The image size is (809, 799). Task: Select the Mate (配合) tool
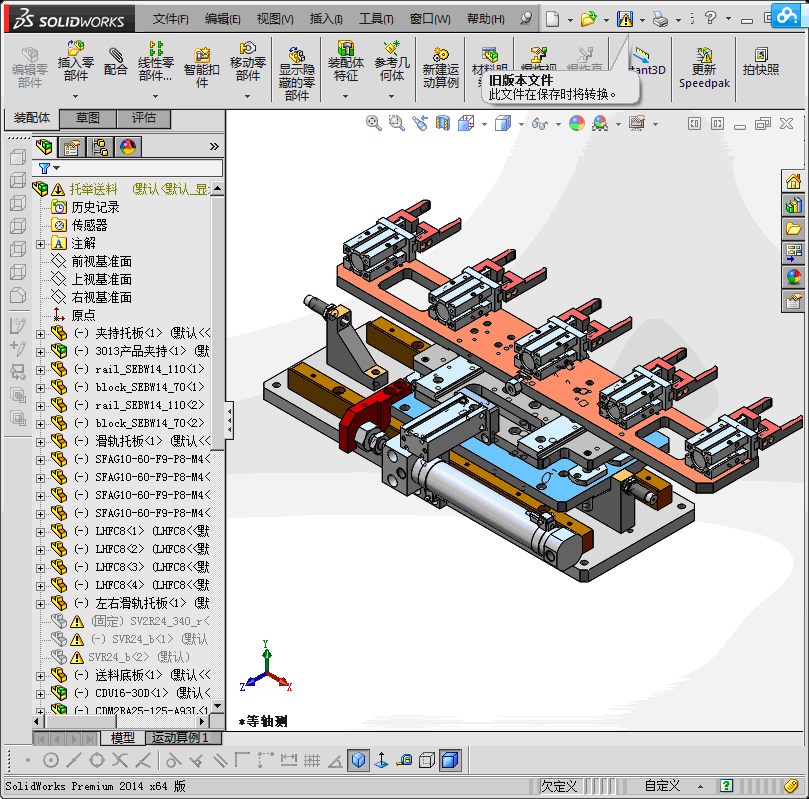pyautogui.click(x=116, y=61)
